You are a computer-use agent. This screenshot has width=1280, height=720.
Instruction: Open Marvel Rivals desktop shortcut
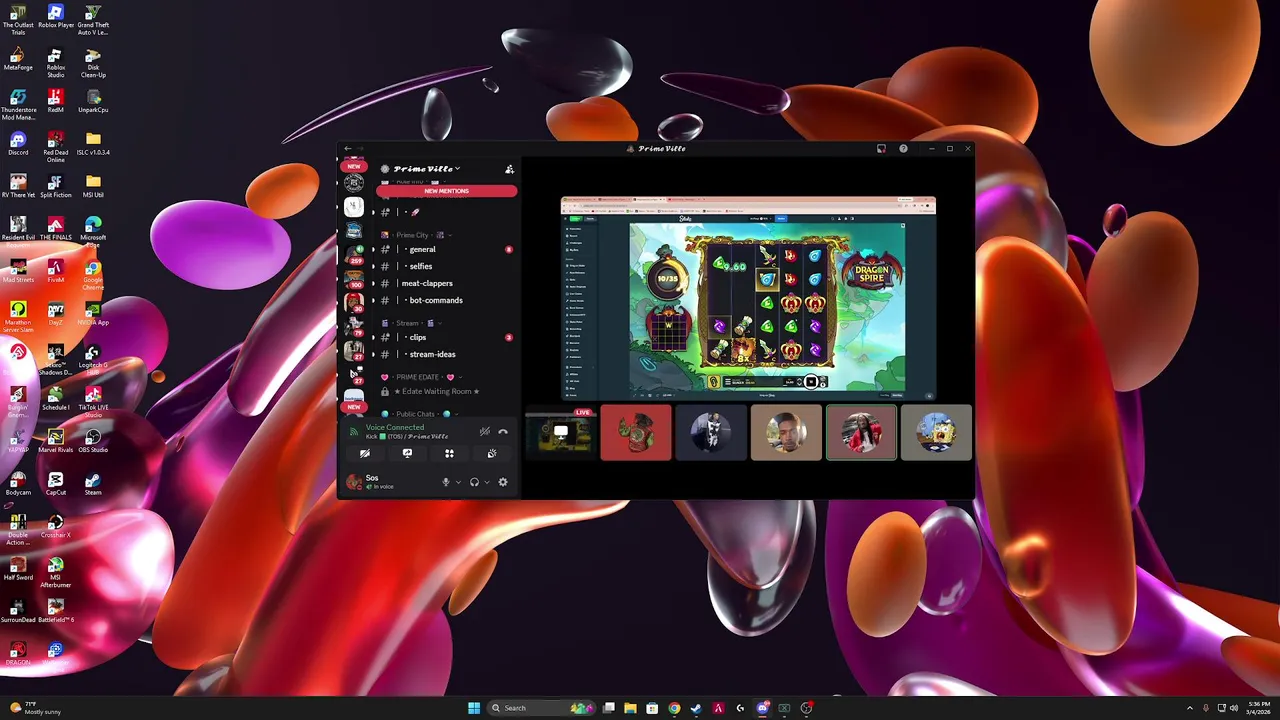(x=55, y=441)
